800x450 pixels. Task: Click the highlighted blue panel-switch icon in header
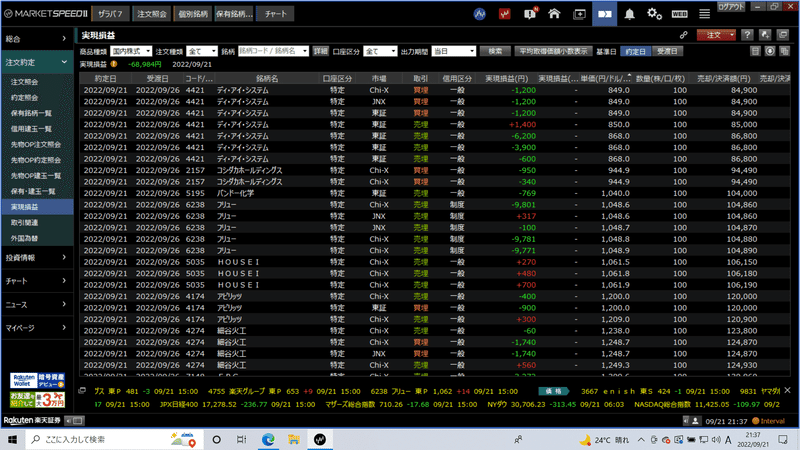[x=605, y=14]
